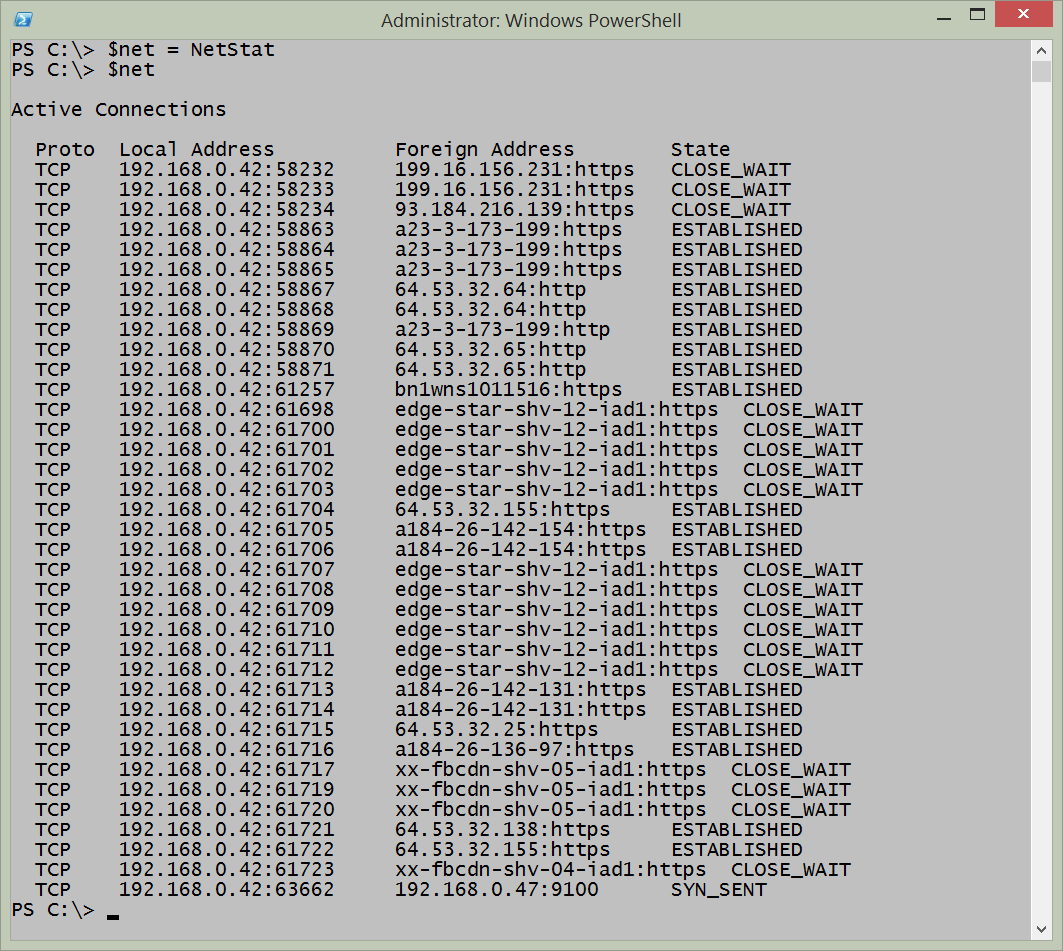Image resolution: width=1063 pixels, height=951 pixels.
Task: Click the "Administrator: Windows PowerShell" title text
Action: [531, 20]
